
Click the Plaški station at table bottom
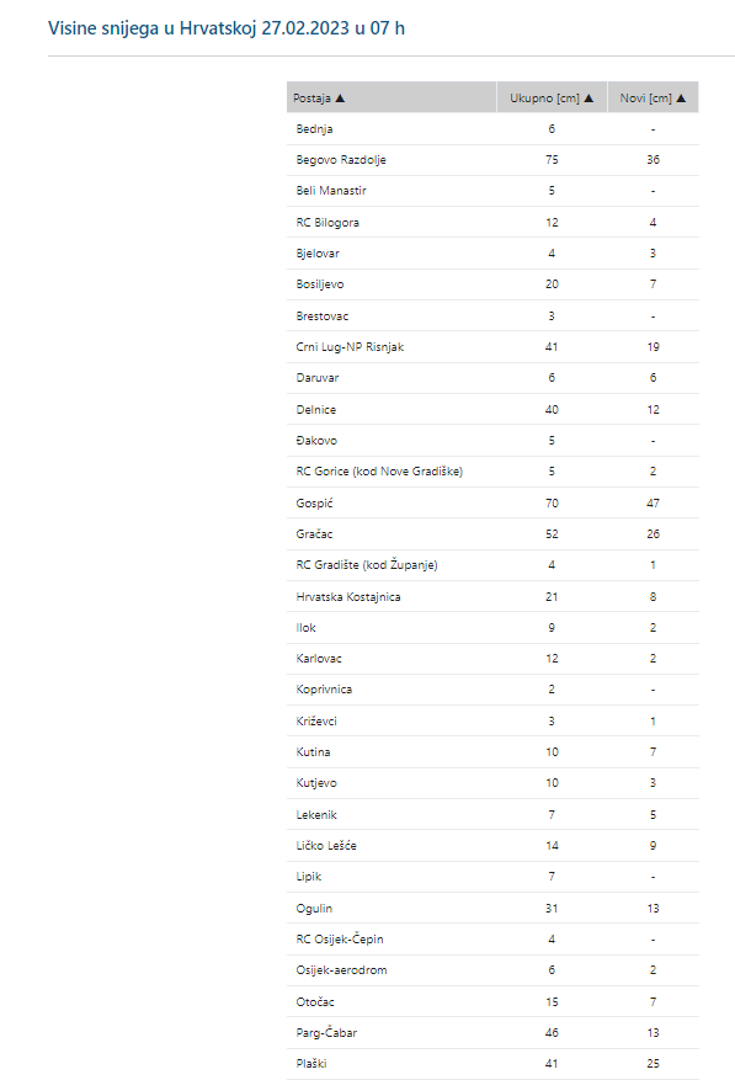pyautogui.click(x=312, y=1064)
